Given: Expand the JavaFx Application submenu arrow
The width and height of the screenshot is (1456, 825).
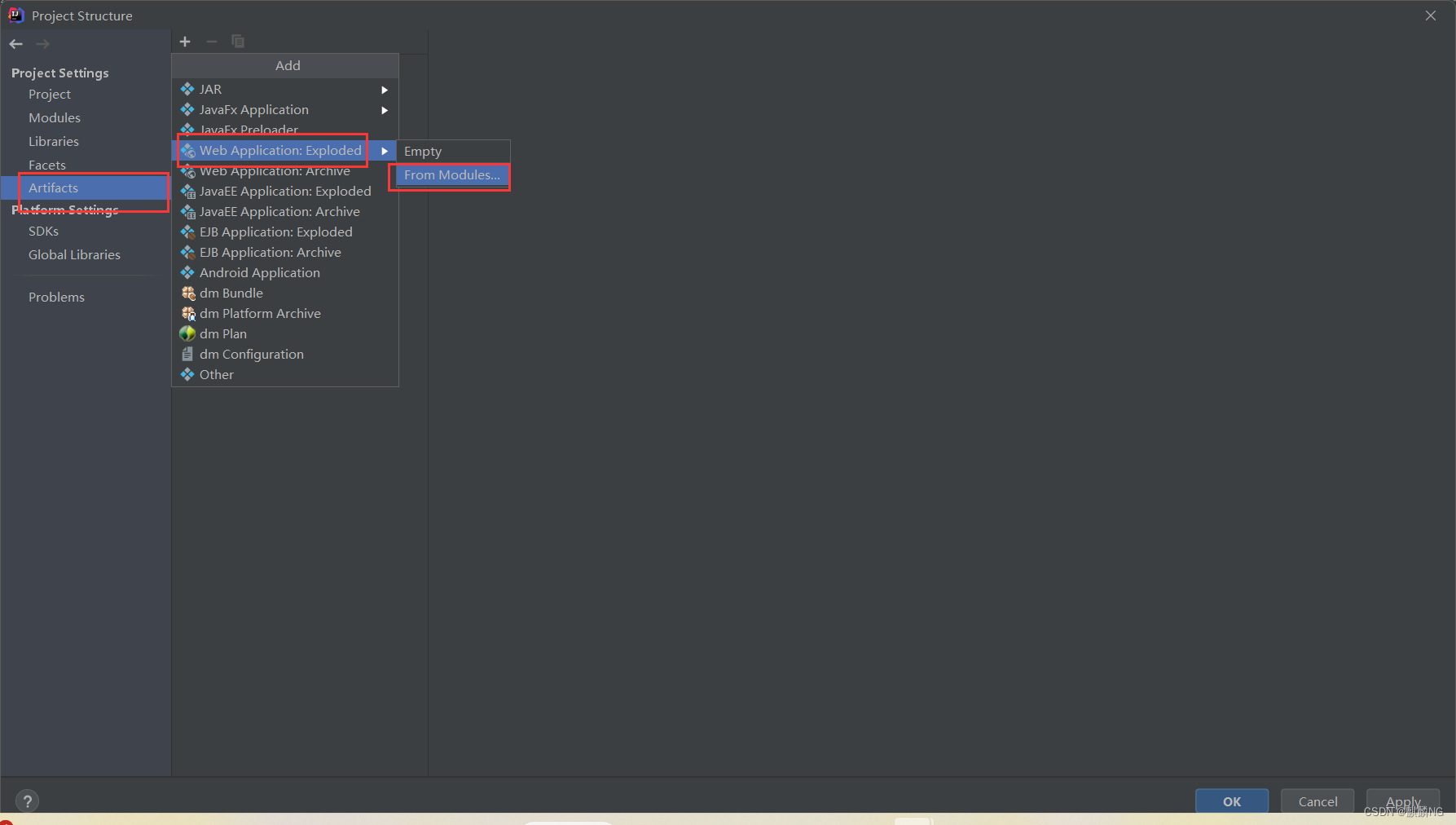Looking at the screenshot, I should point(385,110).
